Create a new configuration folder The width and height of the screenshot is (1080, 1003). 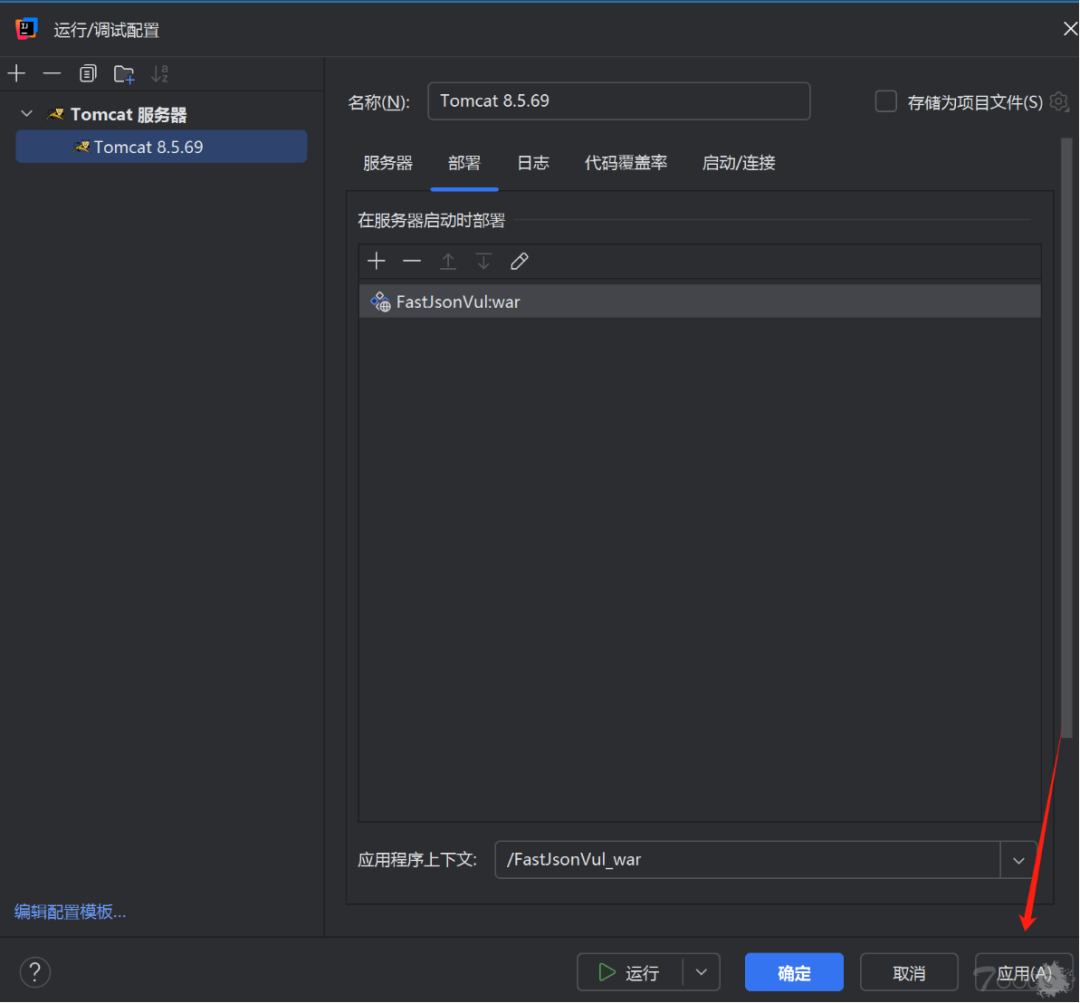coord(124,73)
